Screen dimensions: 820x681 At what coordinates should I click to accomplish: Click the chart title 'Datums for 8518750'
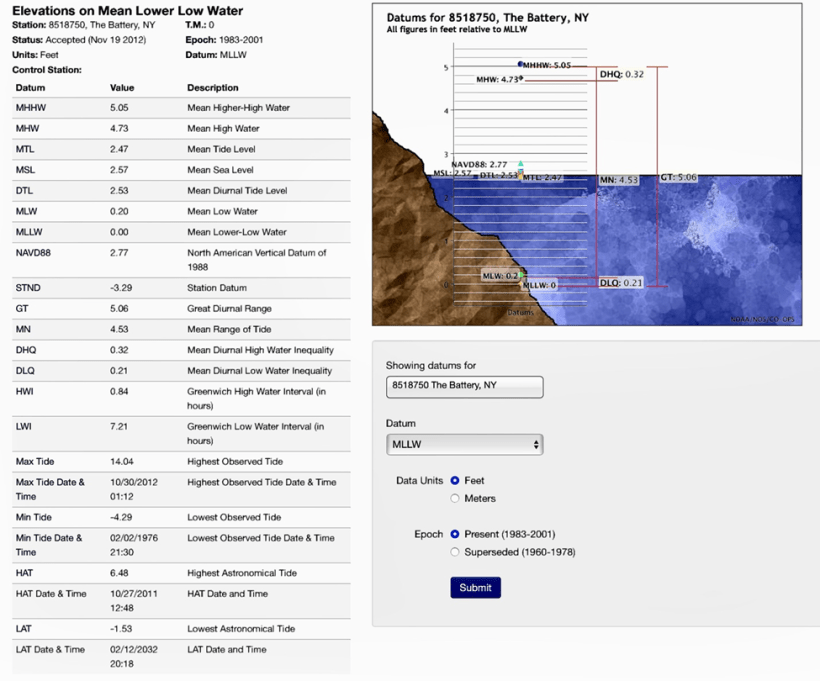488,18
